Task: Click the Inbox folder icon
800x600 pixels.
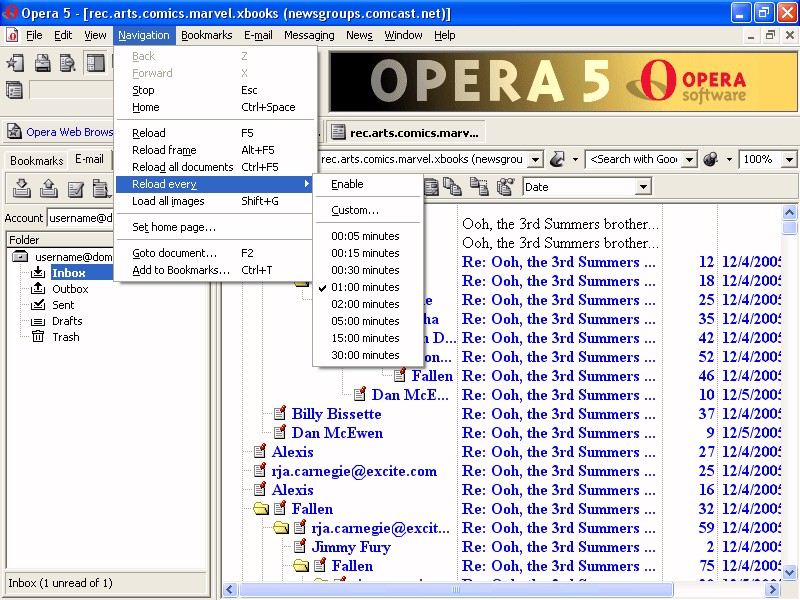Action: tap(38, 272)
